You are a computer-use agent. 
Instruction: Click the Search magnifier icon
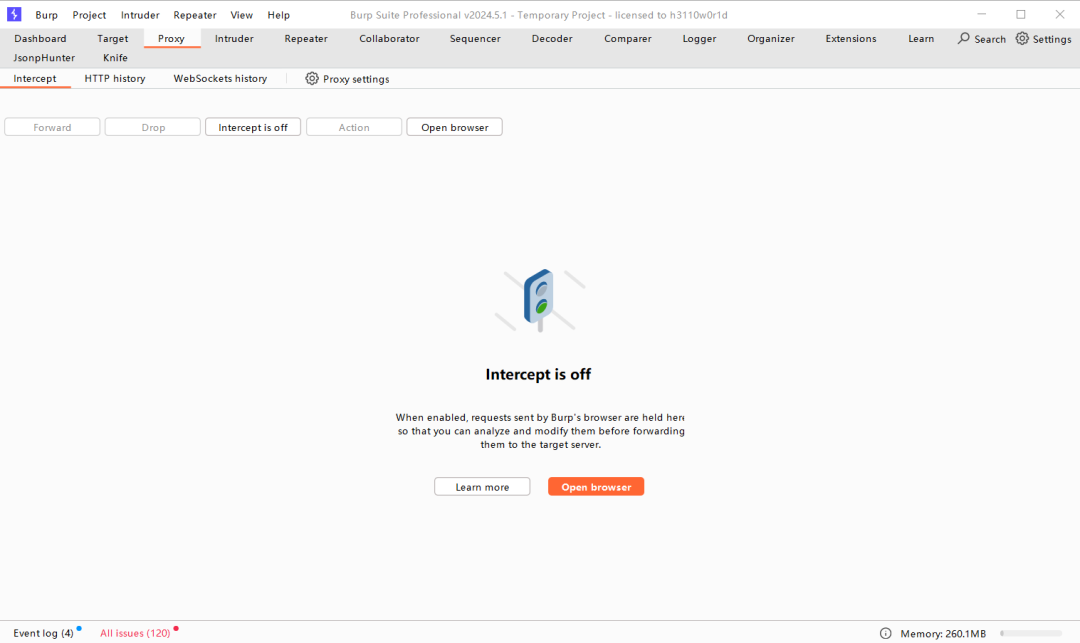tap(963, 39)
